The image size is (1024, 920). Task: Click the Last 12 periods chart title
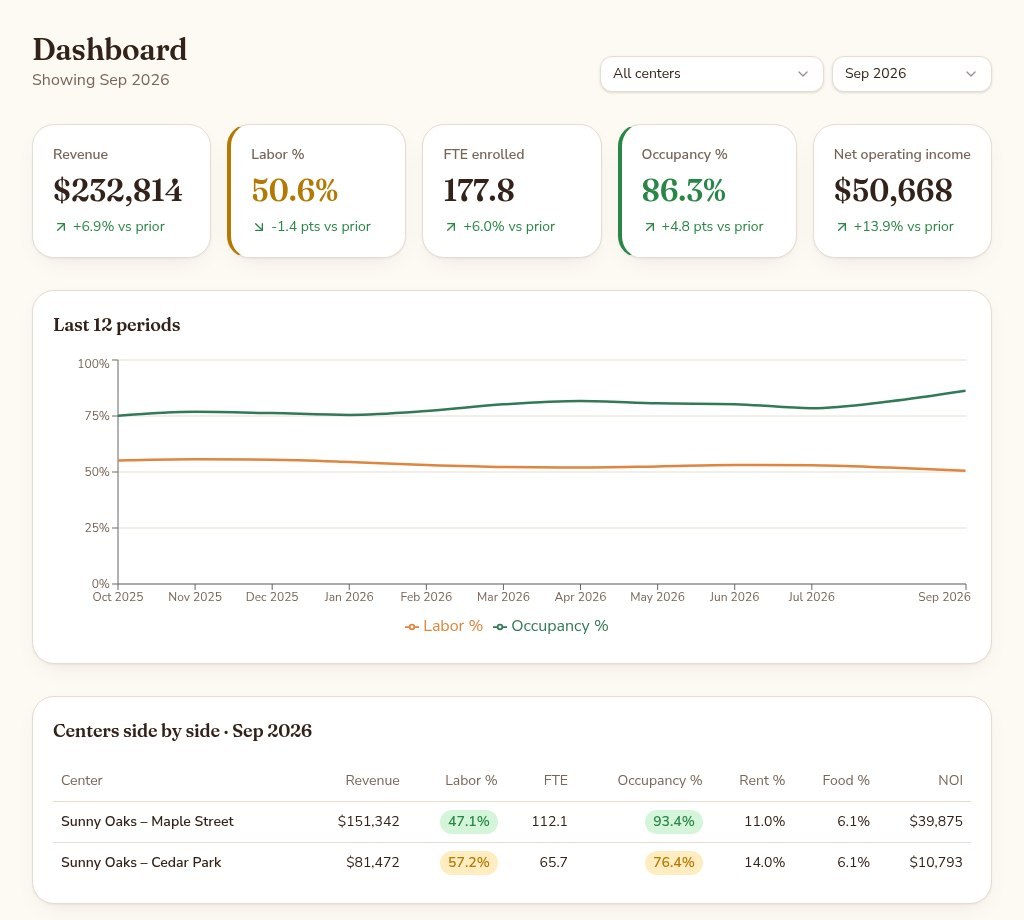[x=117, y=325]
